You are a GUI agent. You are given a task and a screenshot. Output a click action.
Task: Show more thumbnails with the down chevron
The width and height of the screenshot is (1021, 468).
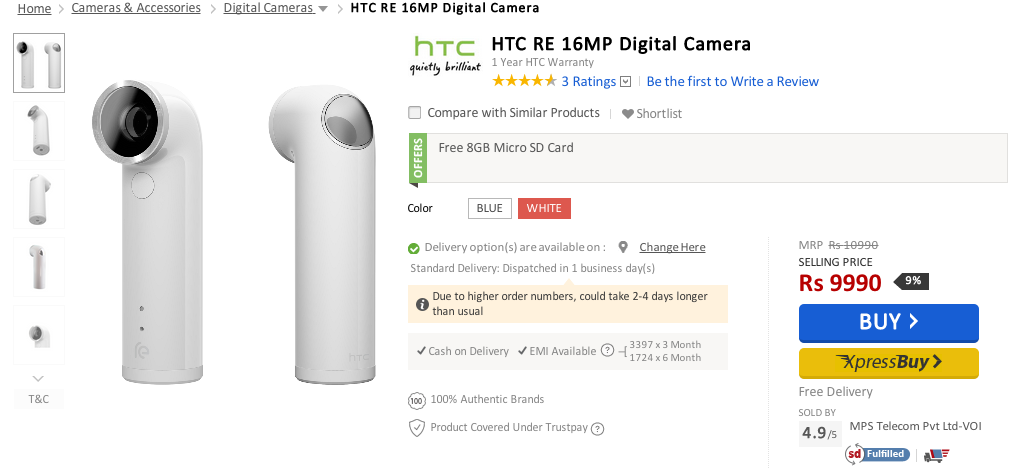(38, 378)
